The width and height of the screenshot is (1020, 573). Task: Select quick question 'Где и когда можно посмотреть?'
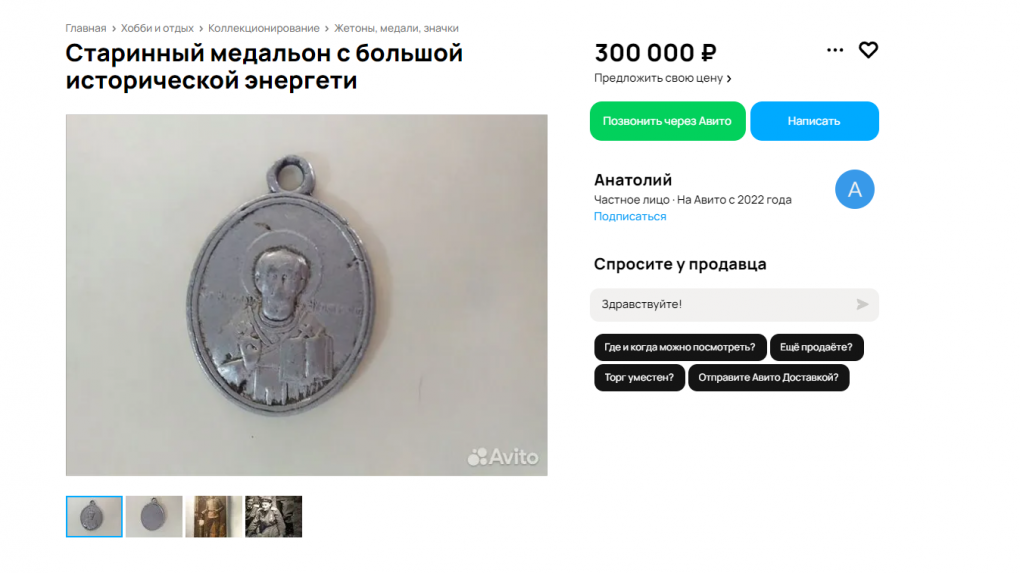pyautogui.click(x=680, y=347)
